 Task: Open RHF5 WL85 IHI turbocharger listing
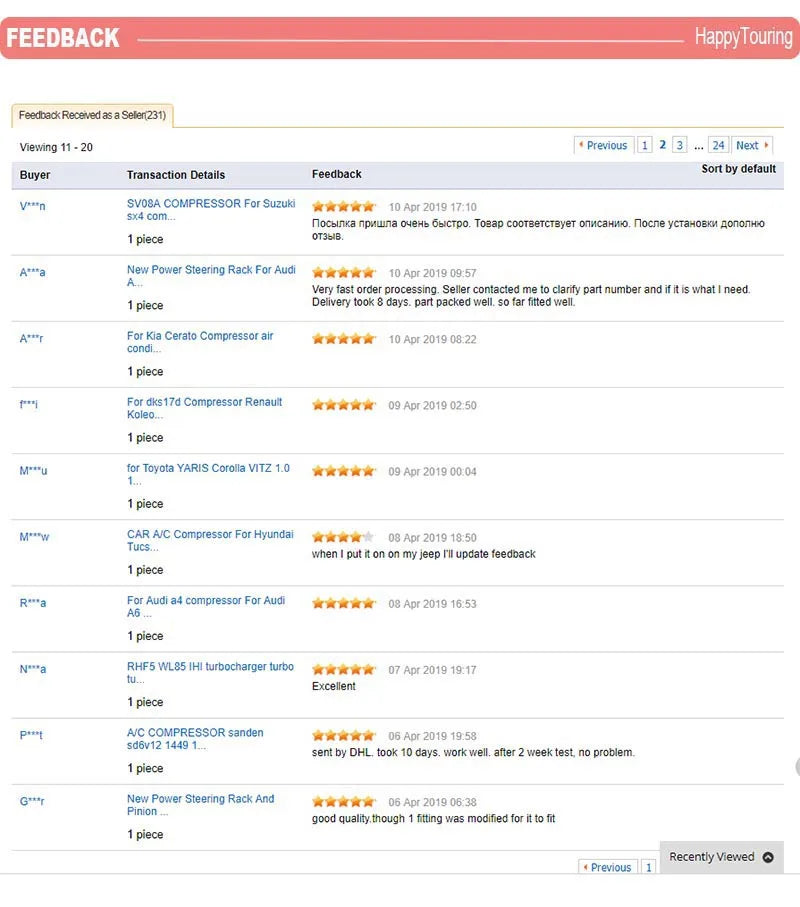(x=210, y=673)
